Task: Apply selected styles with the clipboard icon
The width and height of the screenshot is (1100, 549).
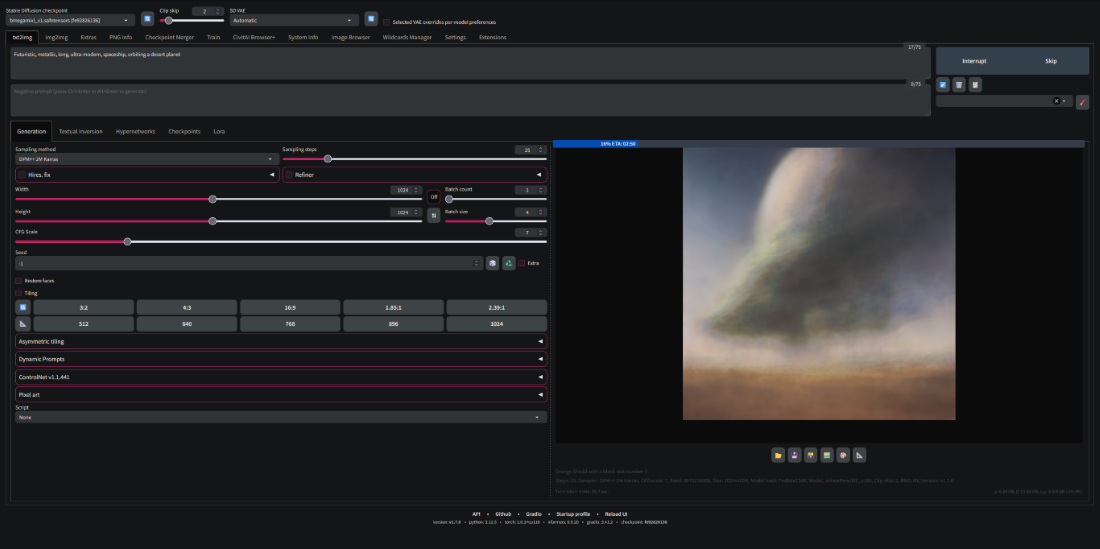Action: point(975,85)
